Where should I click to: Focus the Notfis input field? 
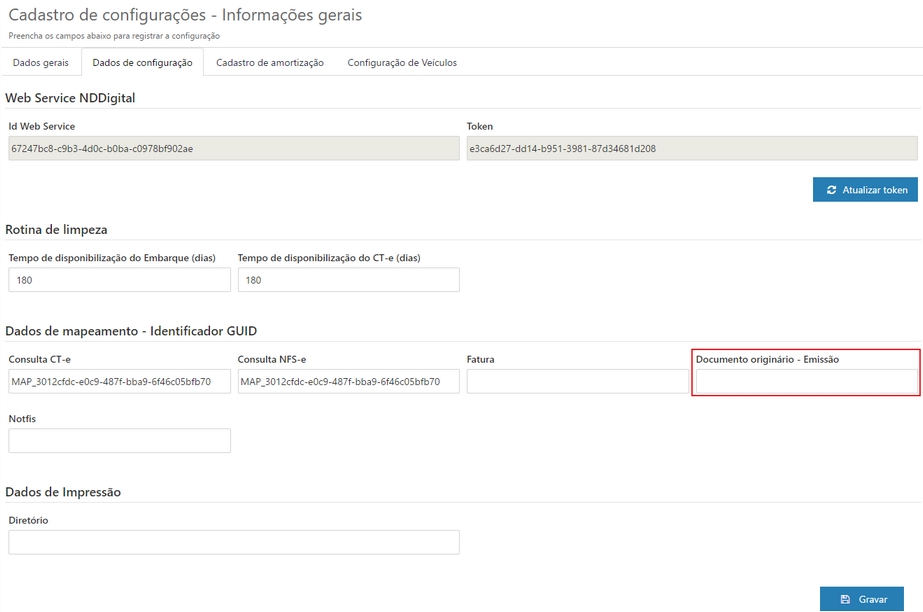point(119,440)
